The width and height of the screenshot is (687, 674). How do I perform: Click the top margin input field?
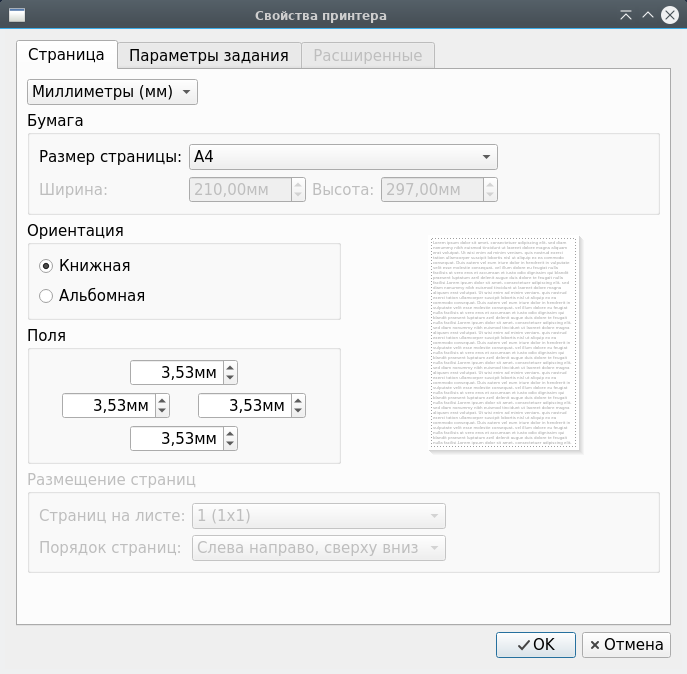[177, 373]
